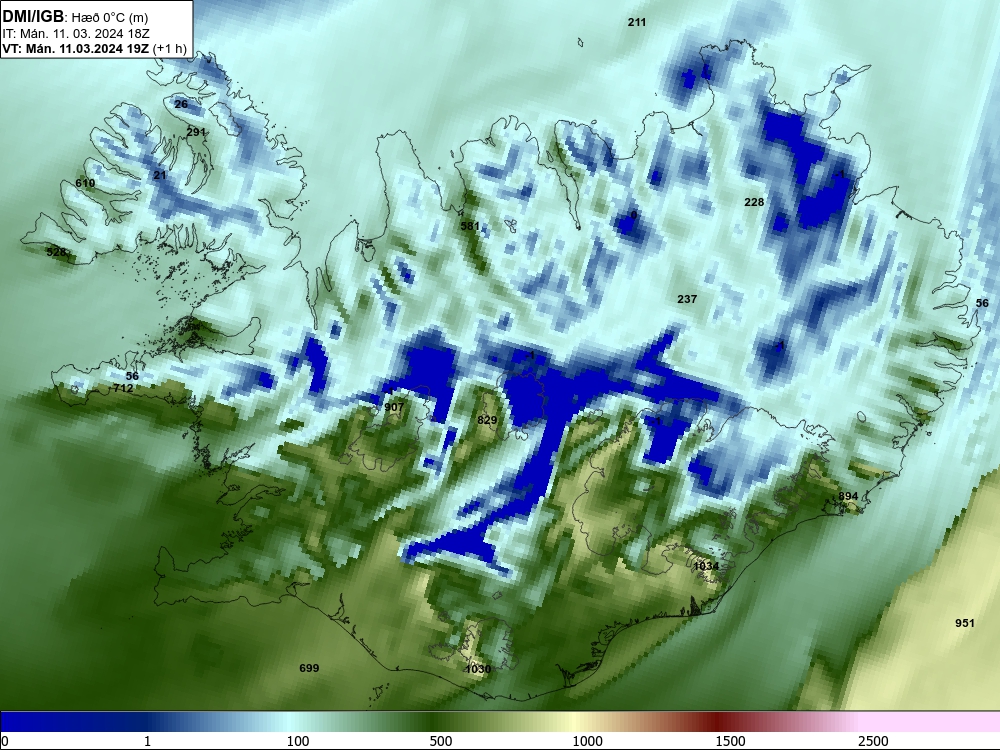Image resolution: width=1000 pixels, height=750 pixels.
Task: Click the 1030 map value
Action: (x=478, y=669)
